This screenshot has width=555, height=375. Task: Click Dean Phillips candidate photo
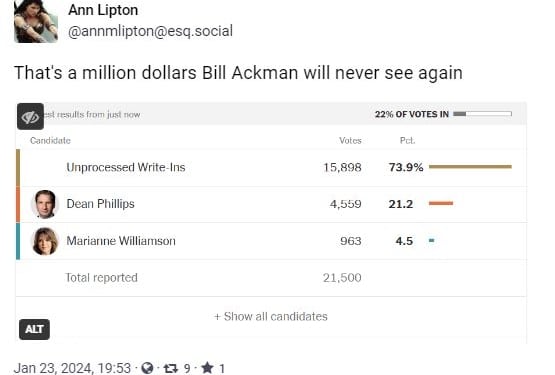tap(45, 204)
